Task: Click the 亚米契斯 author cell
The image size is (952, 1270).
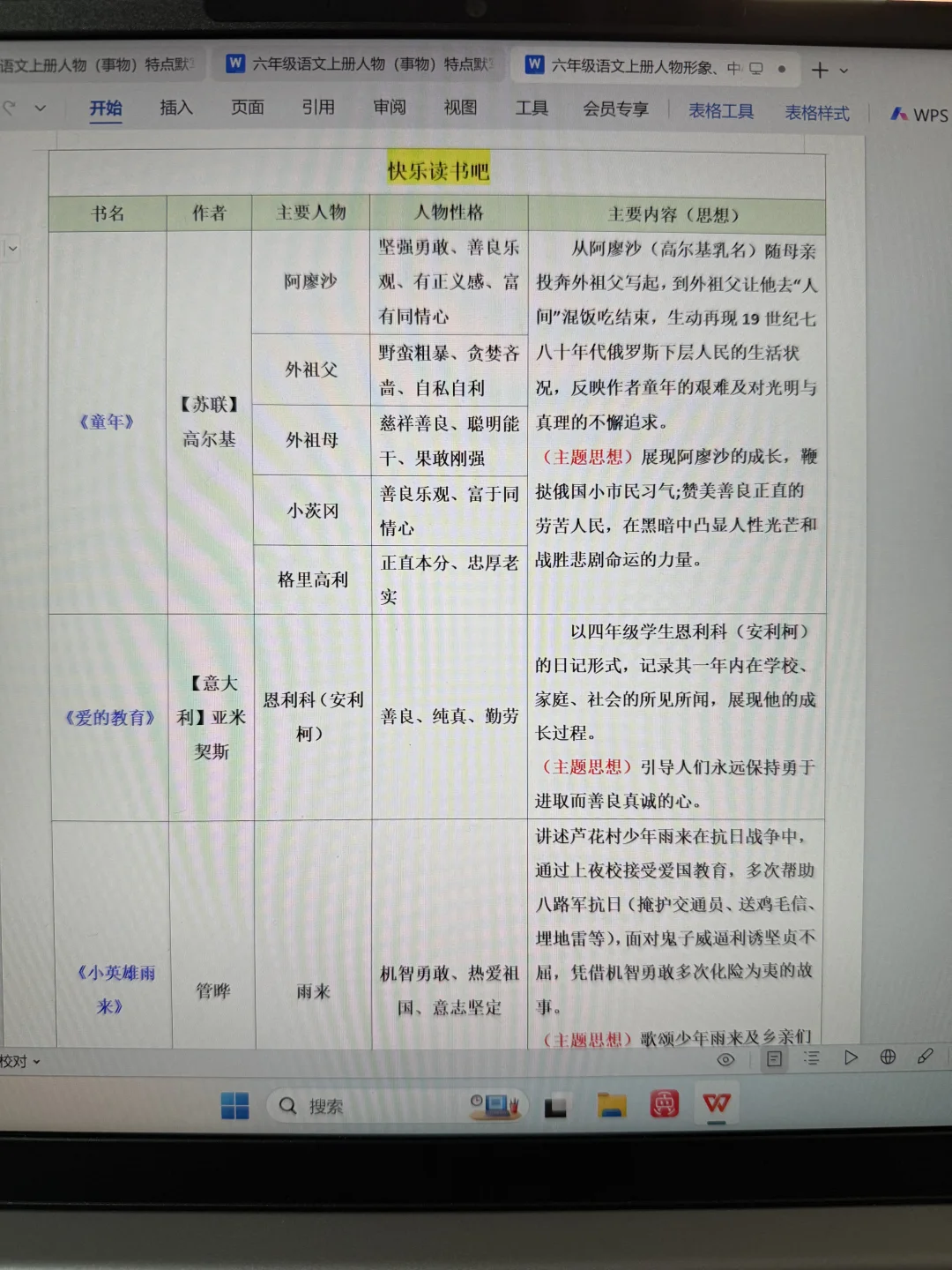Action: coord(212,717)
